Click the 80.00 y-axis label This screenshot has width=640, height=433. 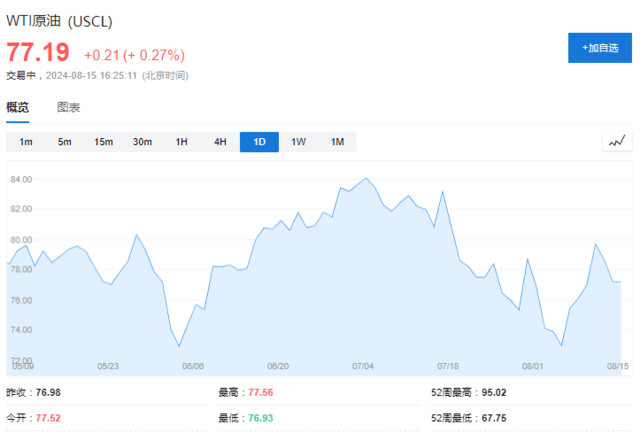click(21, 240)
